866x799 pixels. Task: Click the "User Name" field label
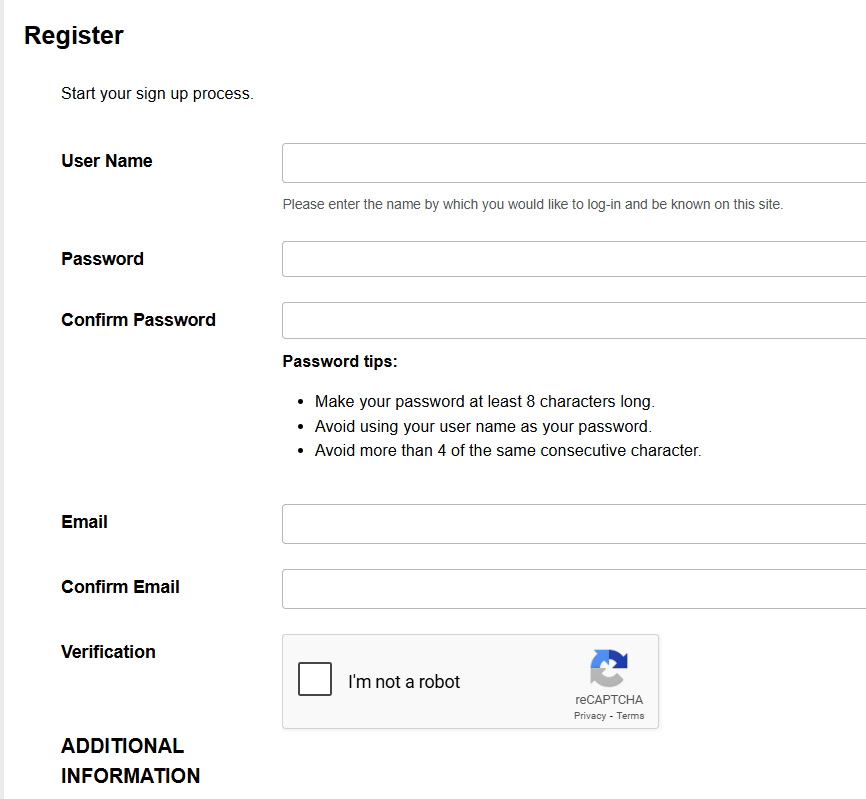107,161
